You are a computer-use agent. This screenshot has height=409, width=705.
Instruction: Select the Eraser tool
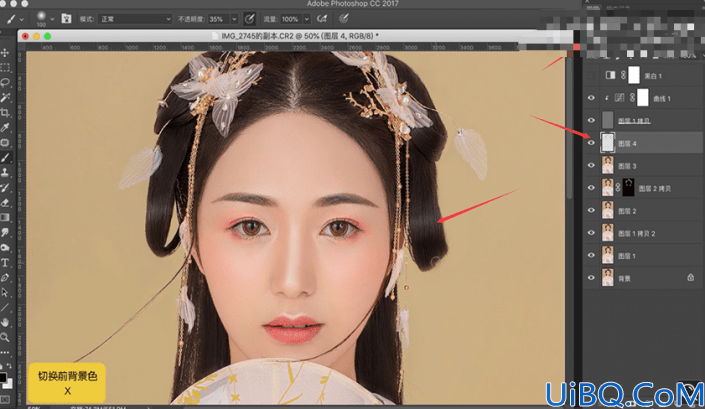[5, 202]
